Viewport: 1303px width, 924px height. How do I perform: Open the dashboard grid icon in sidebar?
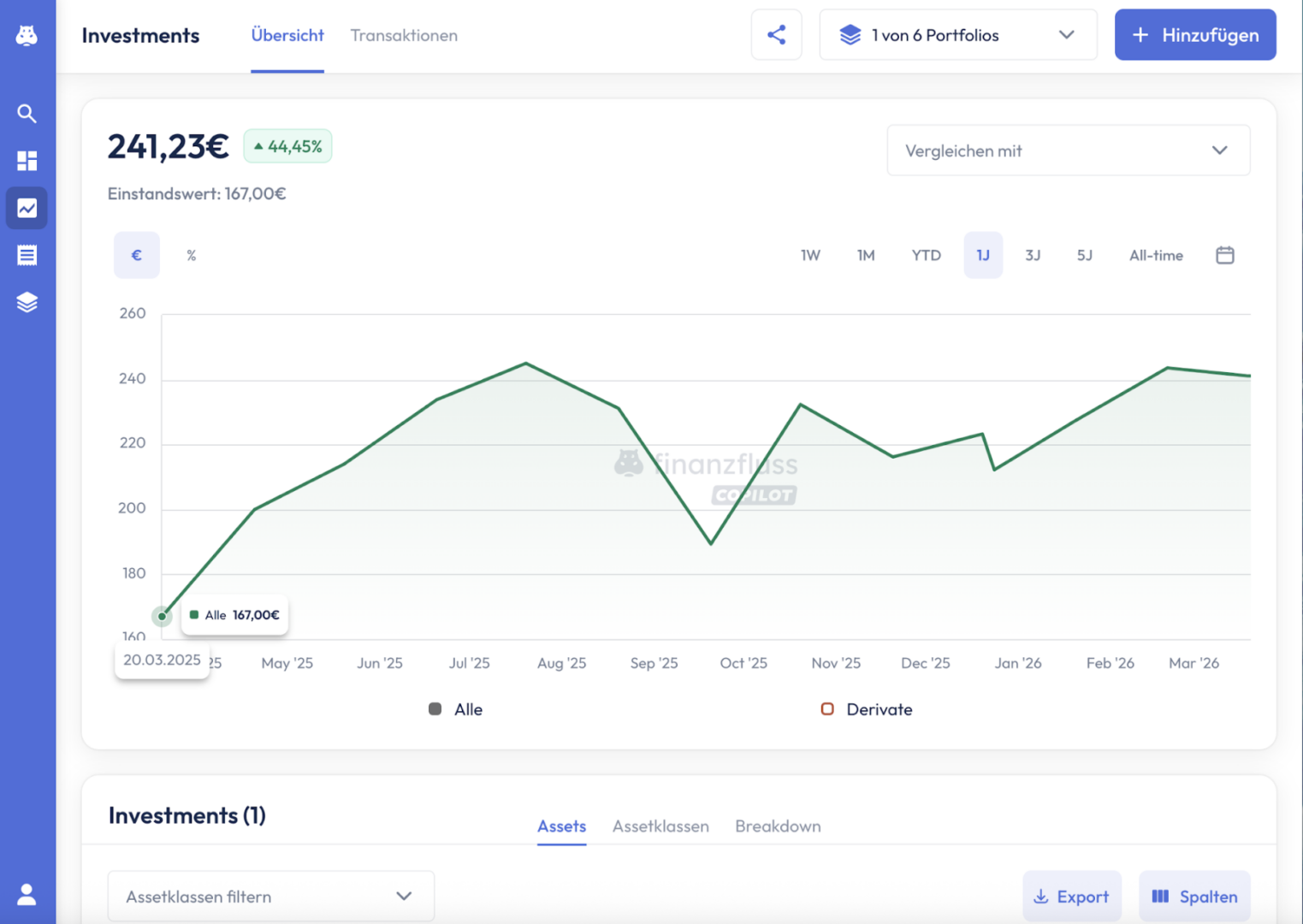(x=27, y=161)
